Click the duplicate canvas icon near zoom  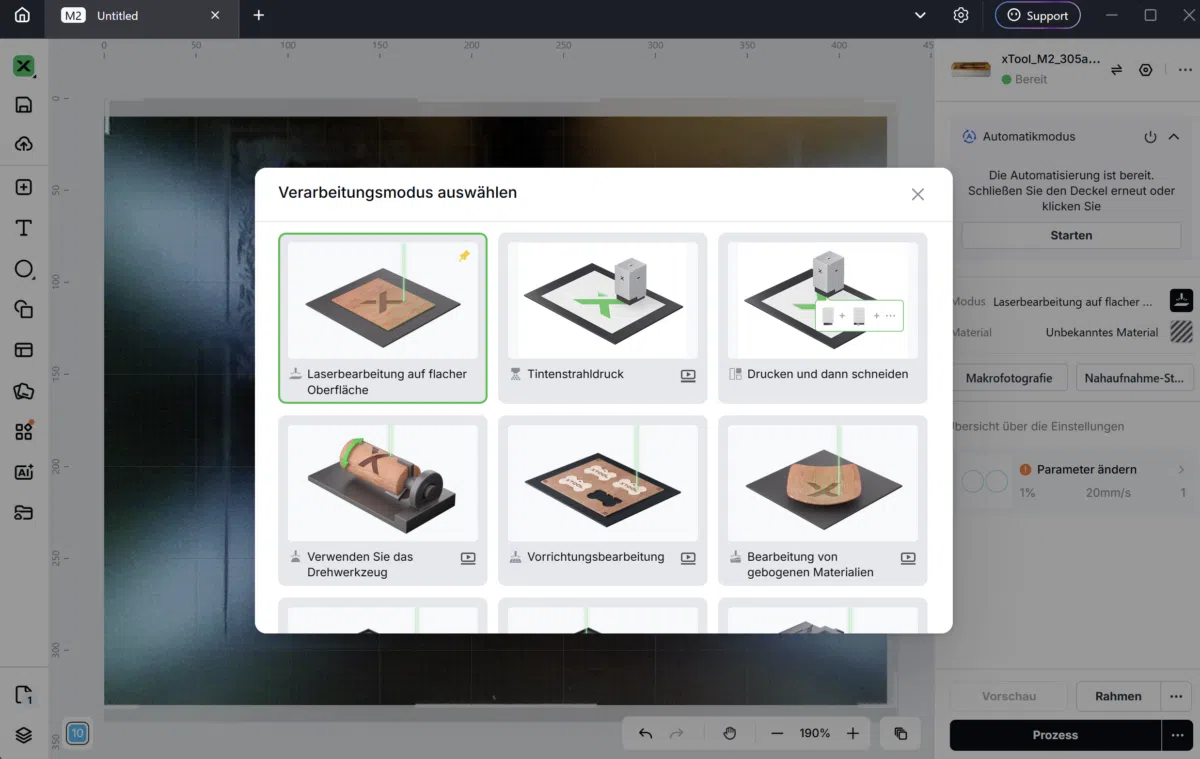tap(900, 733)
